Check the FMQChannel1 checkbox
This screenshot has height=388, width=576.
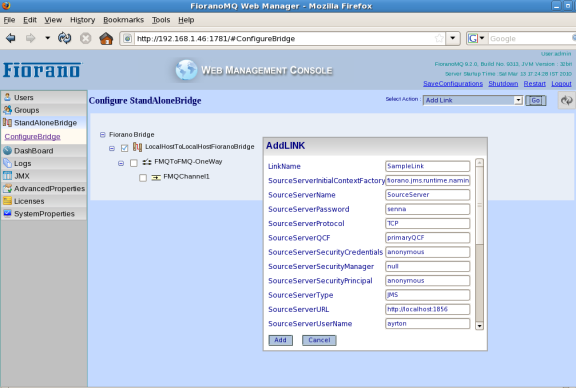[143, 178]
